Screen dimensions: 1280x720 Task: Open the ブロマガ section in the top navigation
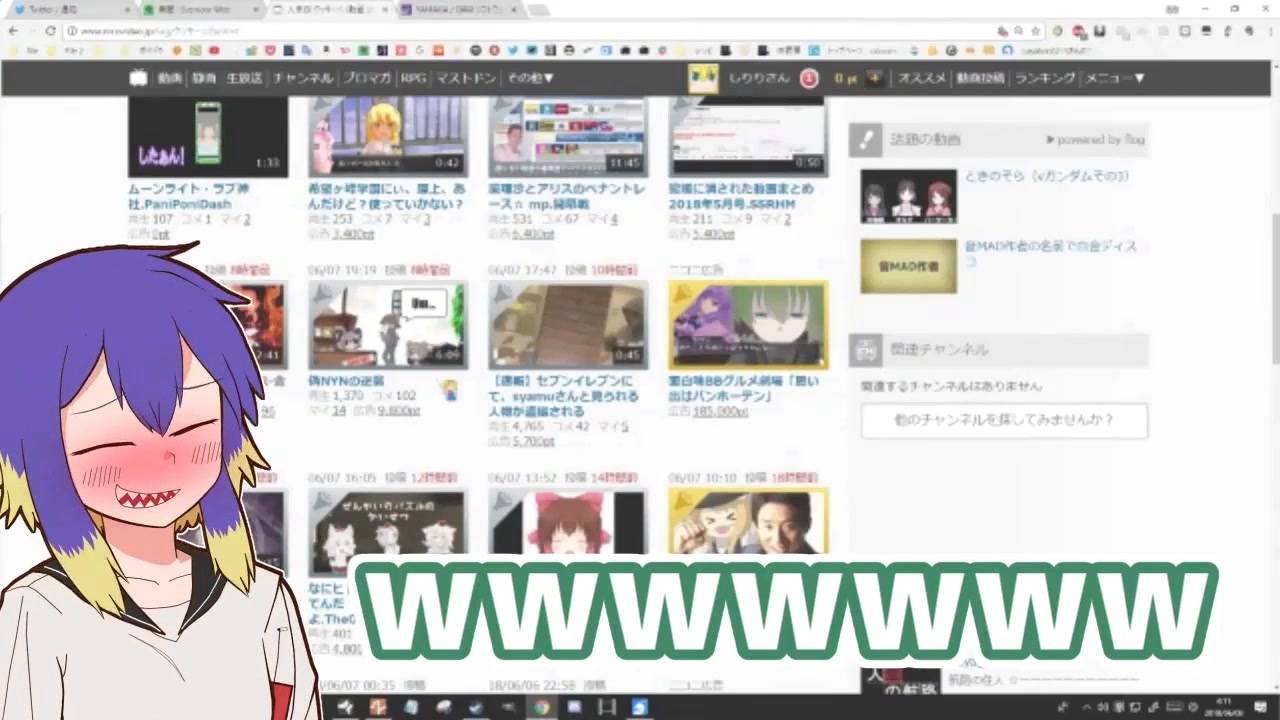(367, 78)
